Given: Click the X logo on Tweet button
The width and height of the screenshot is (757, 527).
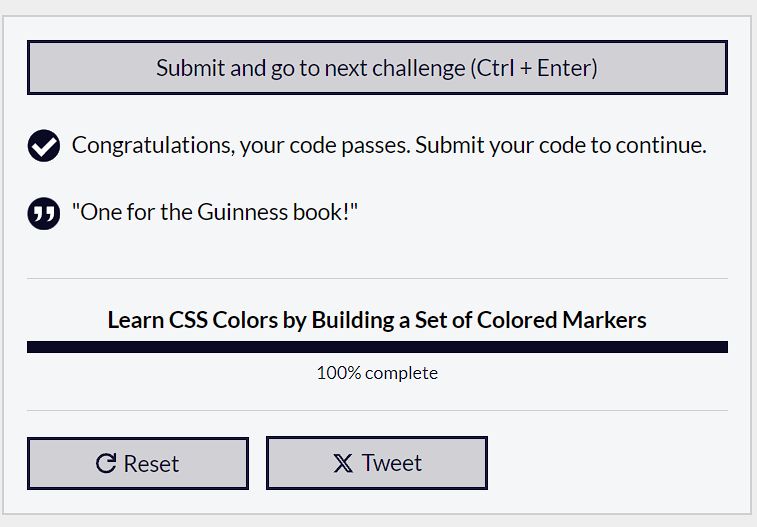Looking at the screenshot, I should coord(343,463).
